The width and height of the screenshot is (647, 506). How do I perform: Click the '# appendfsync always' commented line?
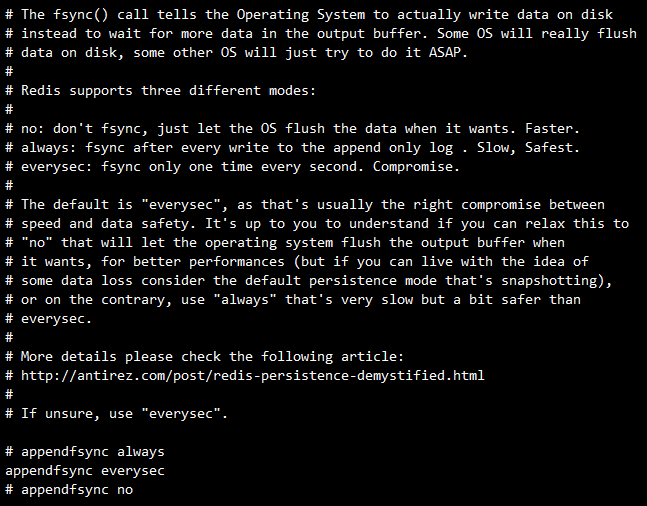(85, 452)
